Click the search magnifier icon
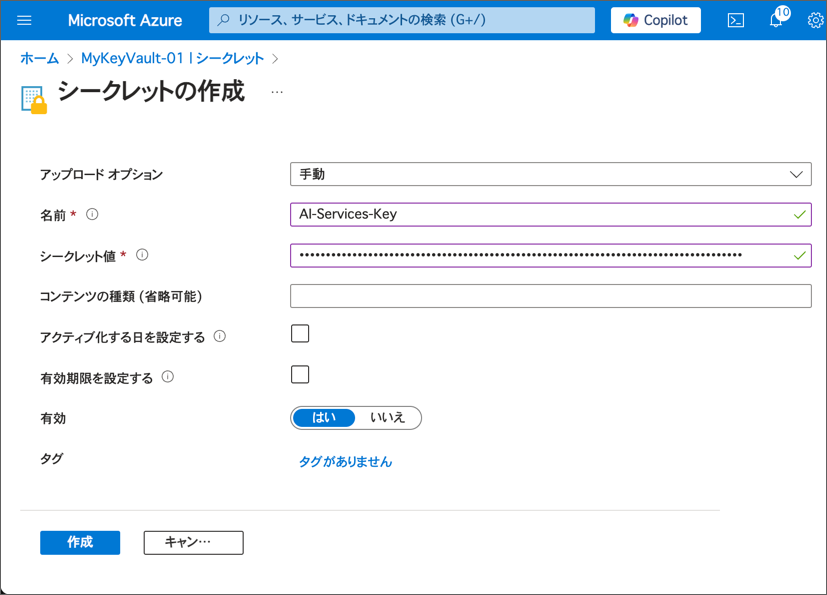Image resolution: width=827 pixels, height=595 pixels. tap(224, 20)
